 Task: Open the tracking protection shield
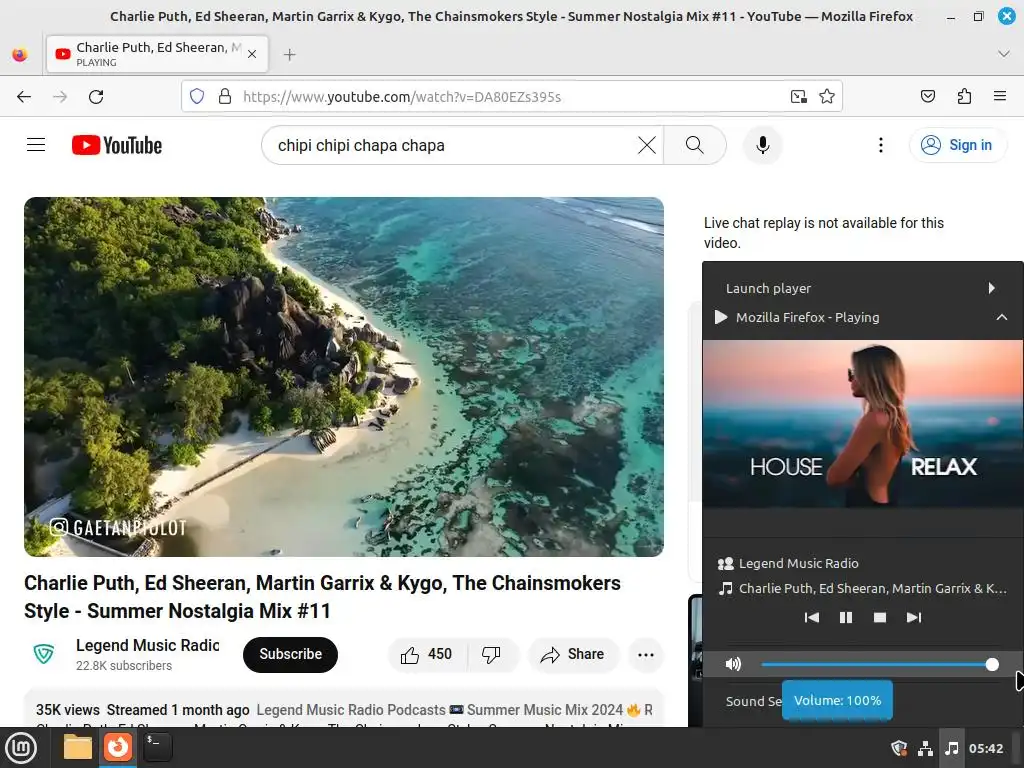click(197, 97)
